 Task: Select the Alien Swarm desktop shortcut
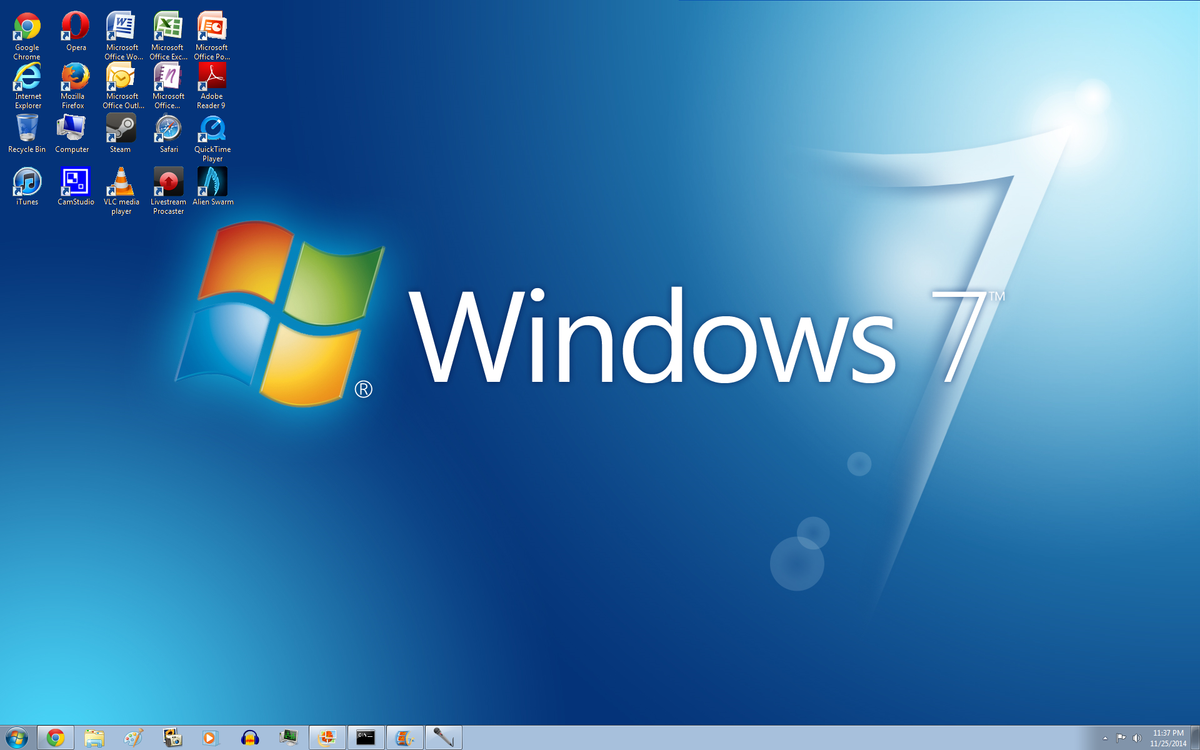(212, 186)
